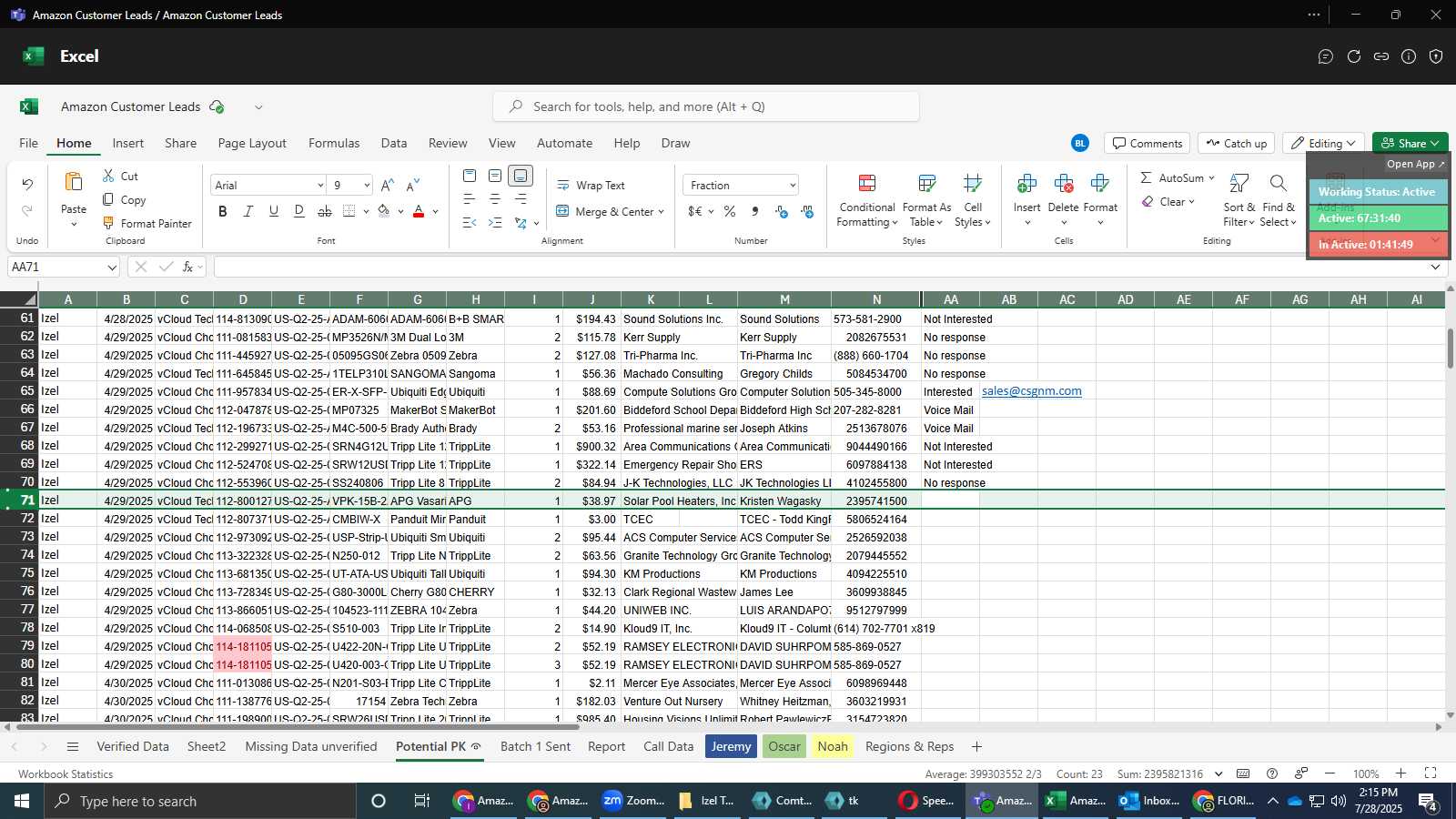The height and width of the screenshot is (819, 1456).
Task: Click the search box for tools and help
Action: [706, 106]
